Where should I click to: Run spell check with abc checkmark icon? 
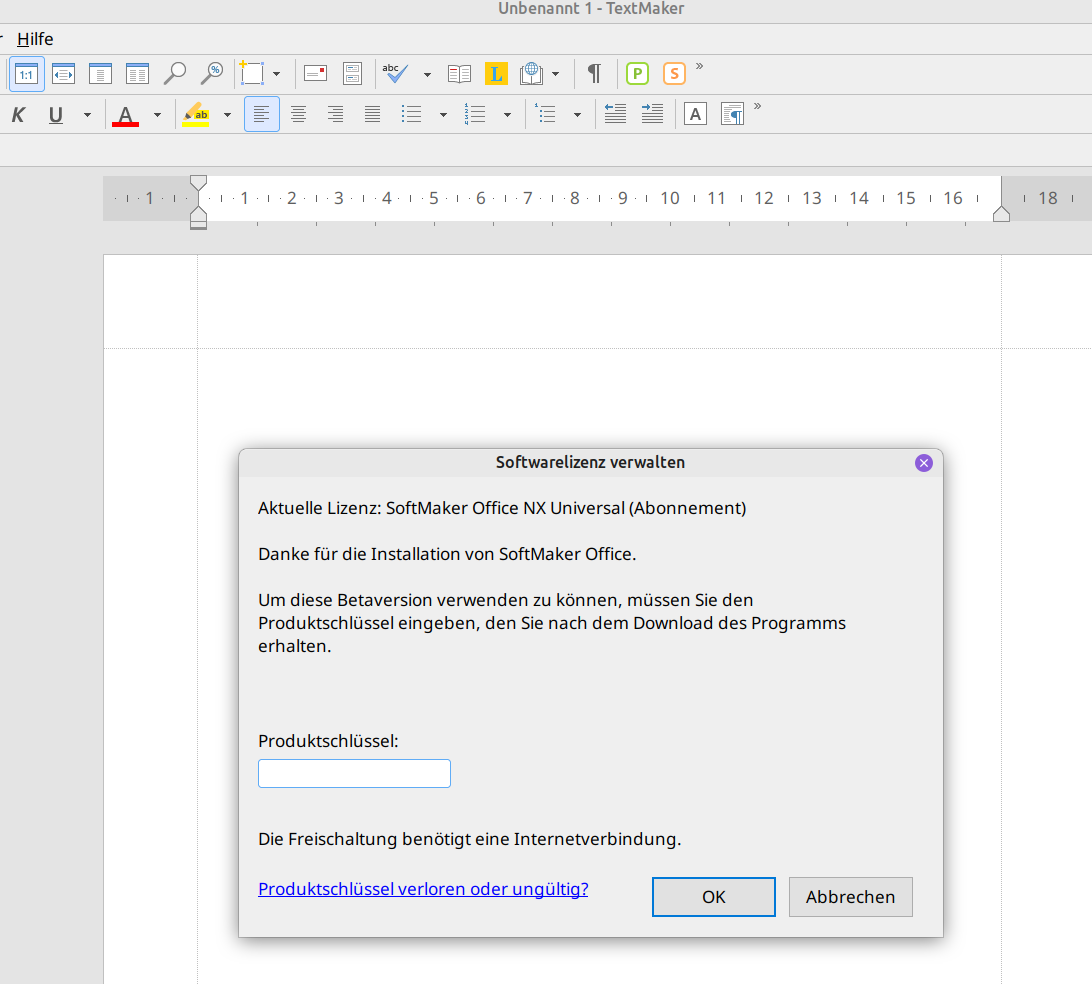pyautogui.click(x=395, y=74)
